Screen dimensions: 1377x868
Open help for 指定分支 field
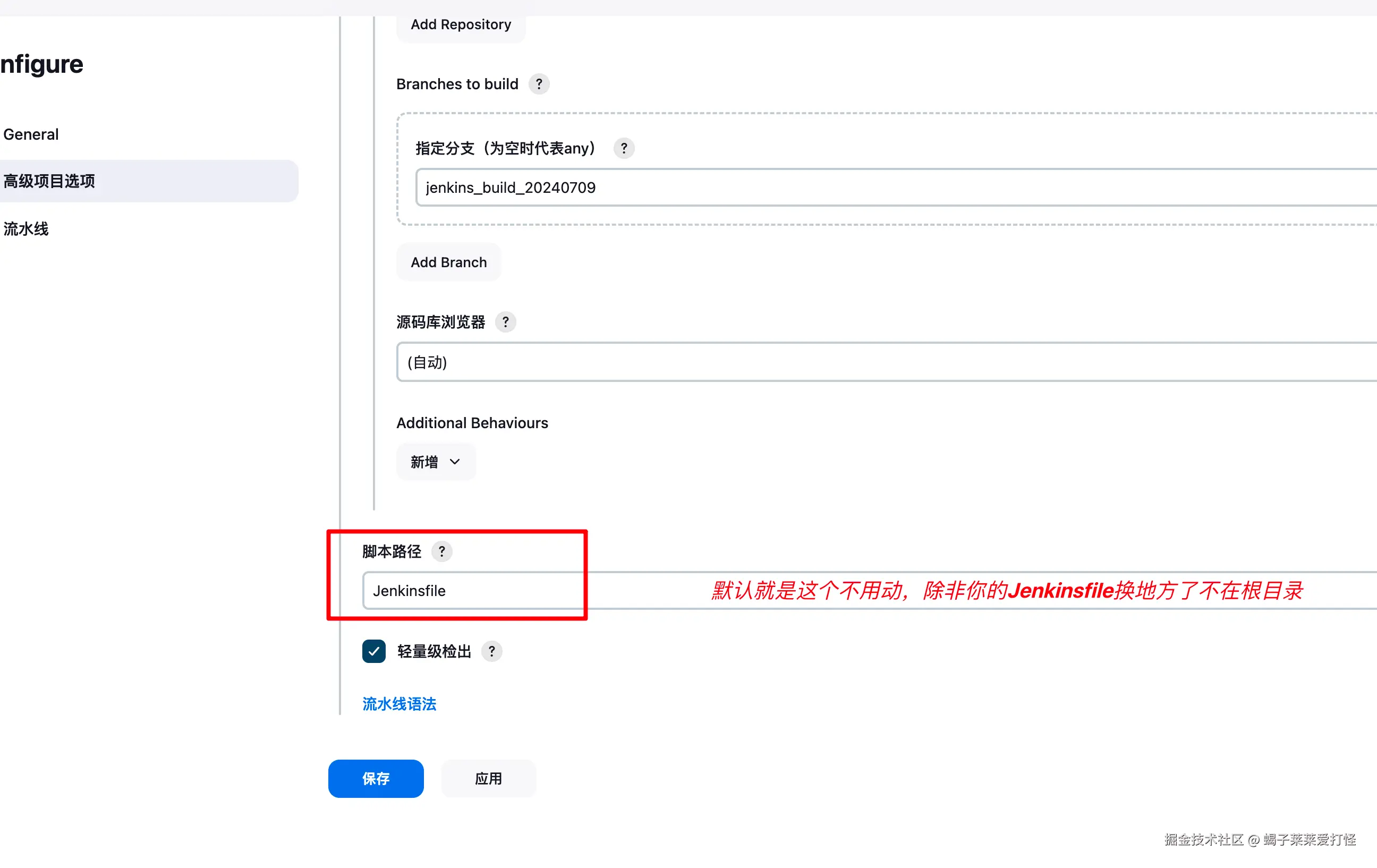pos(624,149)
